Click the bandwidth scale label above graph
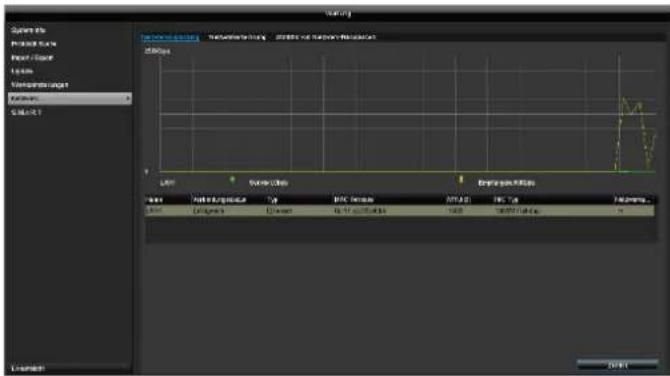 click(x=157, y=51)
